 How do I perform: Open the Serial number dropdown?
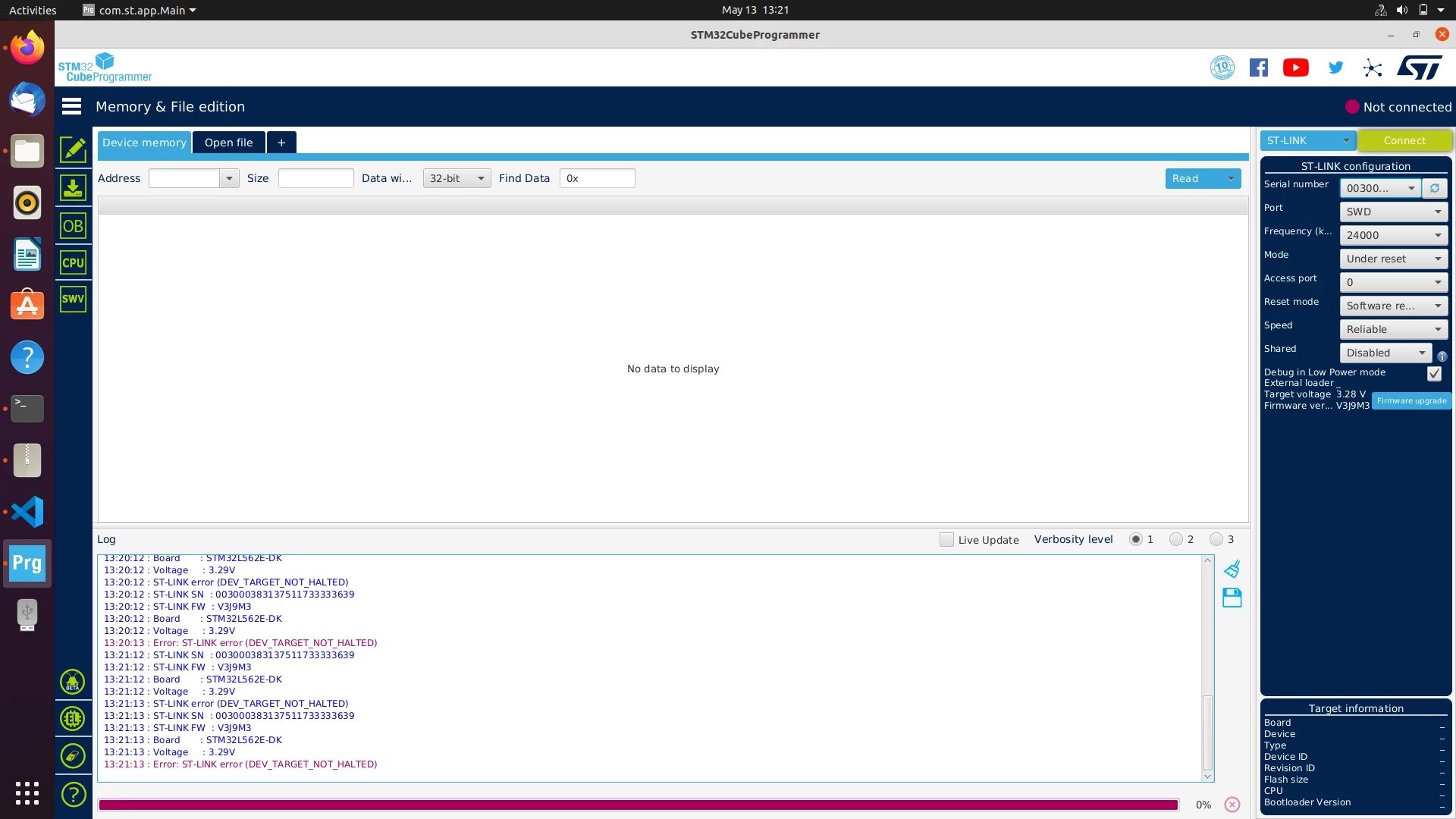tap(1380, 188)
